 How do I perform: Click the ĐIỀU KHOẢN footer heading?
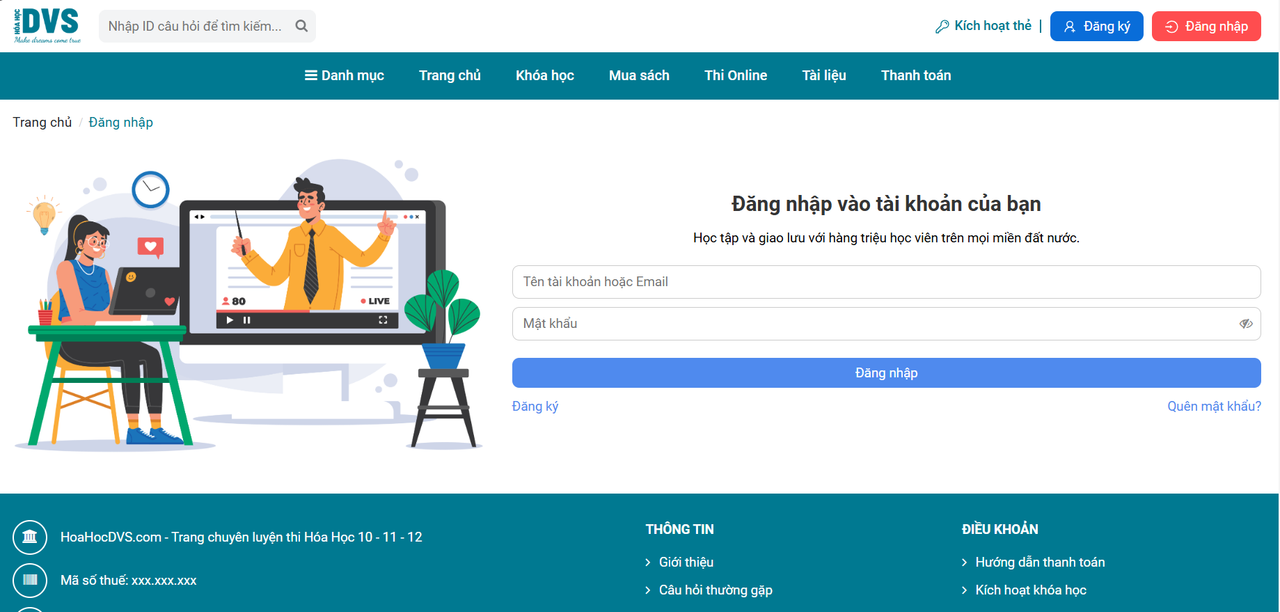pos(1000,529)
